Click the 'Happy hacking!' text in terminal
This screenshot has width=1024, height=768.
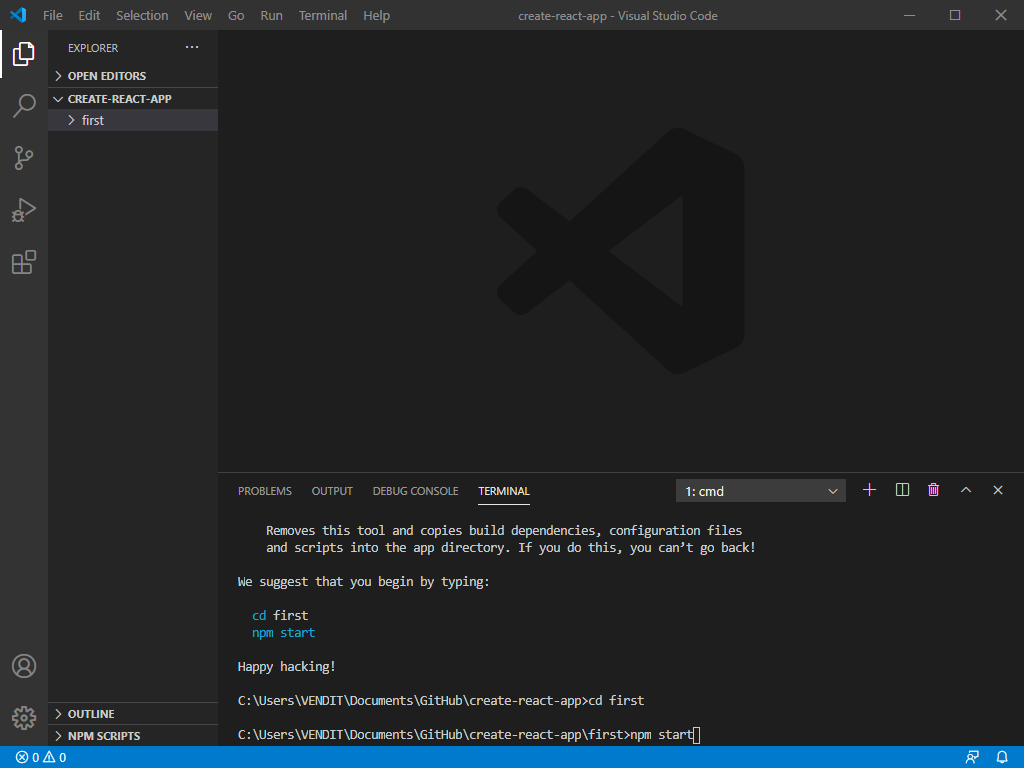pyautogui.click(x=286, y=667)
